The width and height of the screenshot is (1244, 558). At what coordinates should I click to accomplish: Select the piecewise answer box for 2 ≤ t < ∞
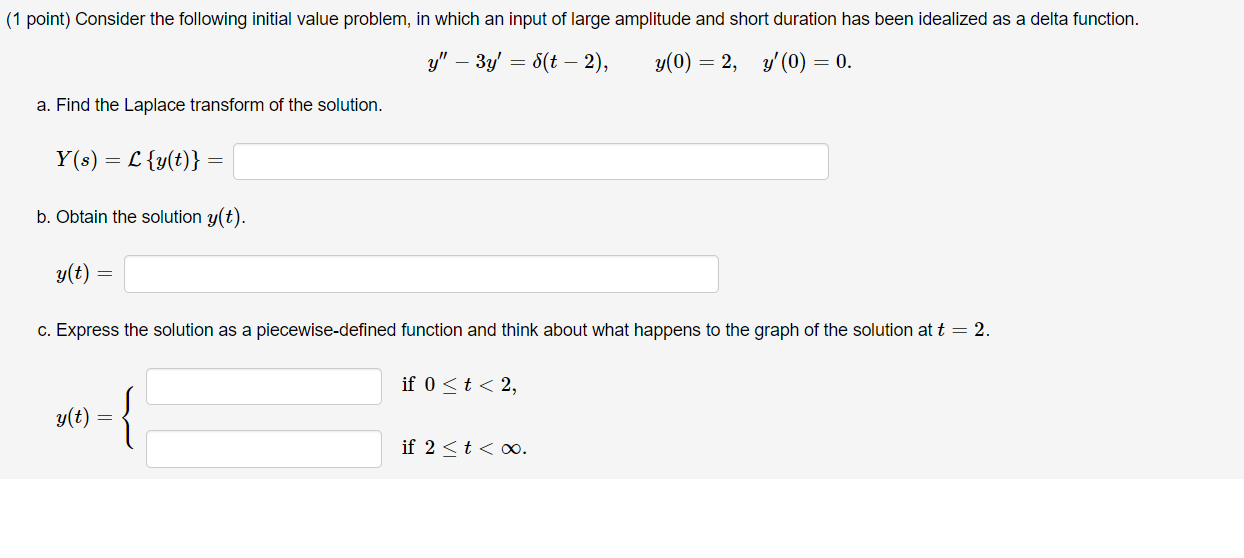(x=264, y=448)
